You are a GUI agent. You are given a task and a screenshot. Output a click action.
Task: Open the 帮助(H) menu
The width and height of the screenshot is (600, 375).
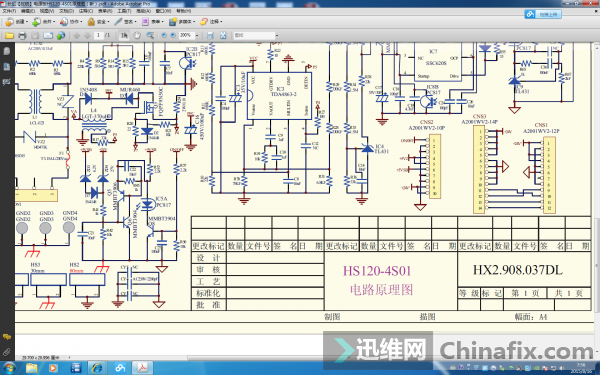click(183, 11)
